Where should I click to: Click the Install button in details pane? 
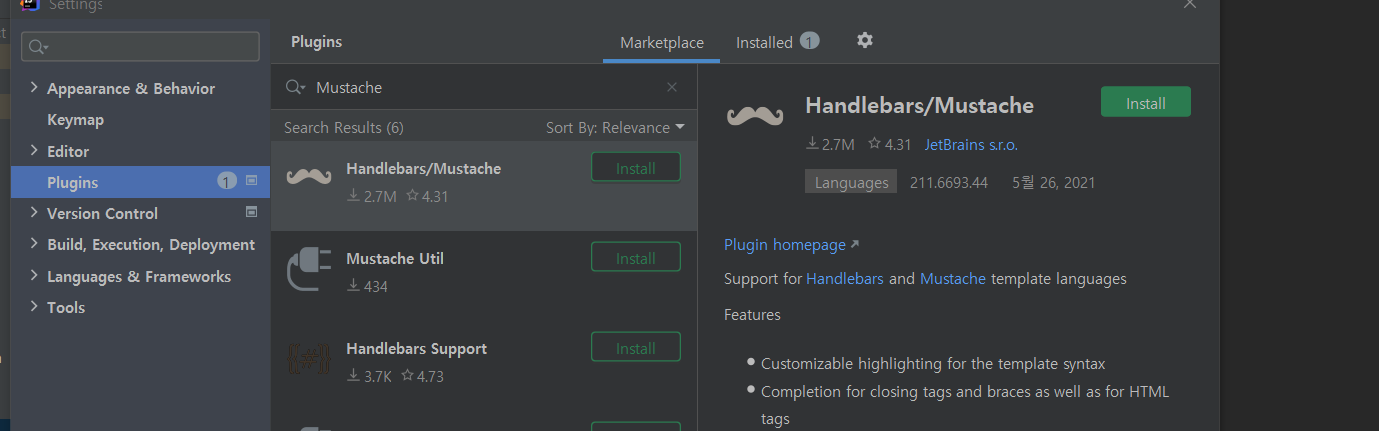[x=1146, y=103]
